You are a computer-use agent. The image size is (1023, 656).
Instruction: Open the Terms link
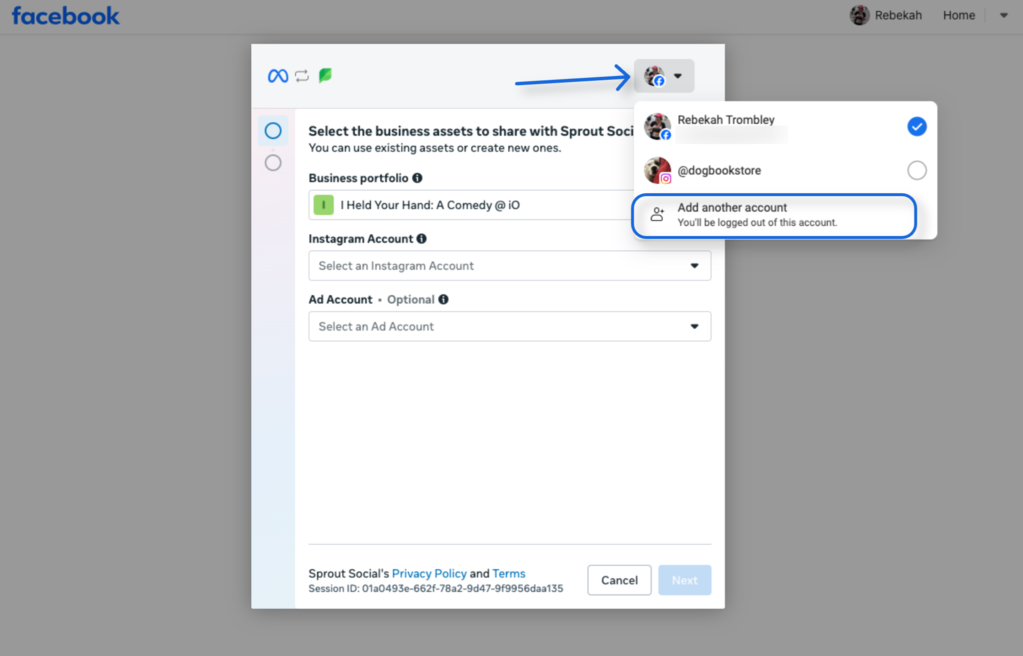tap(508, 573)
